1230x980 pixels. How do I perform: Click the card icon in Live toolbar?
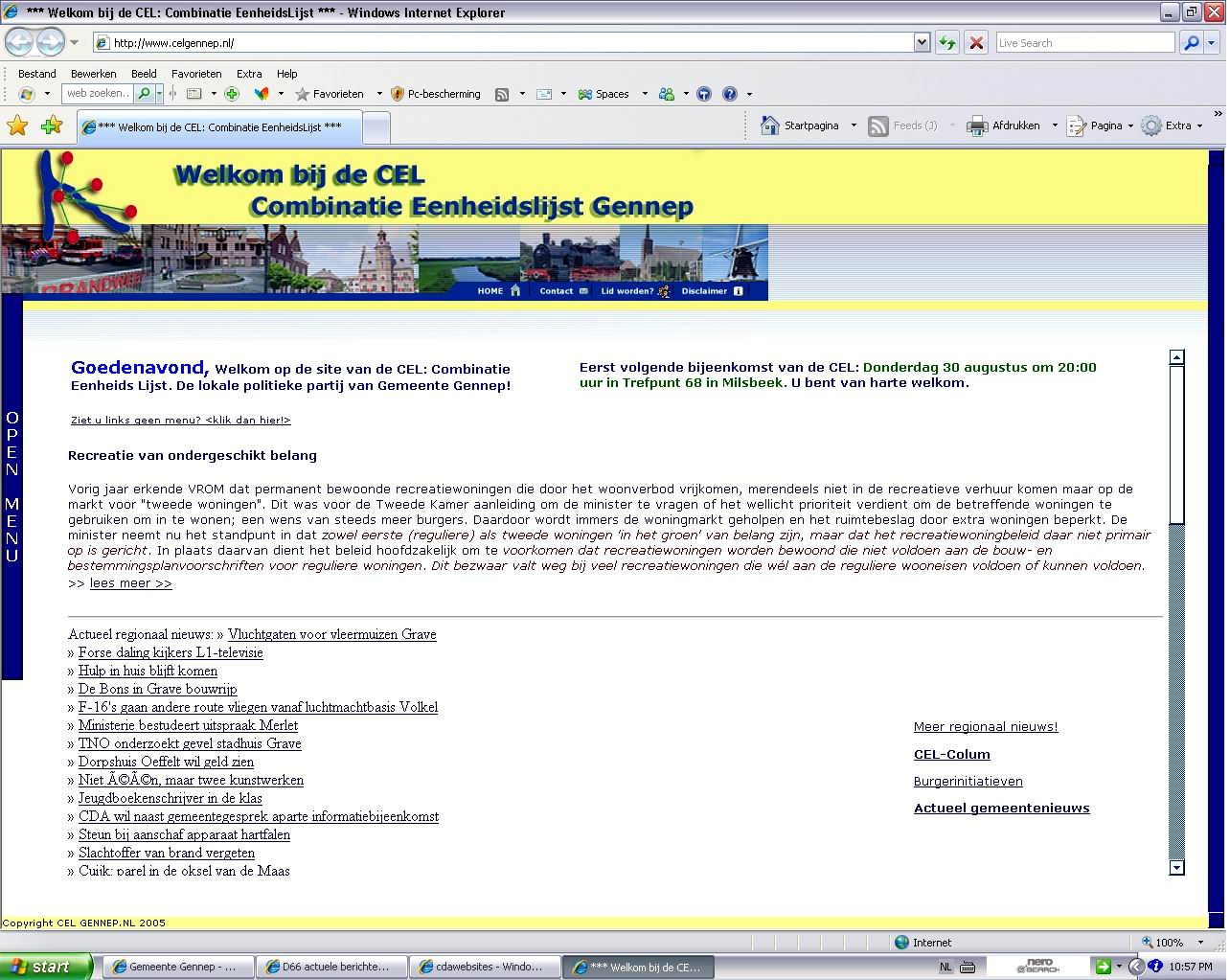pyautogui.click(x=194, y=94)
